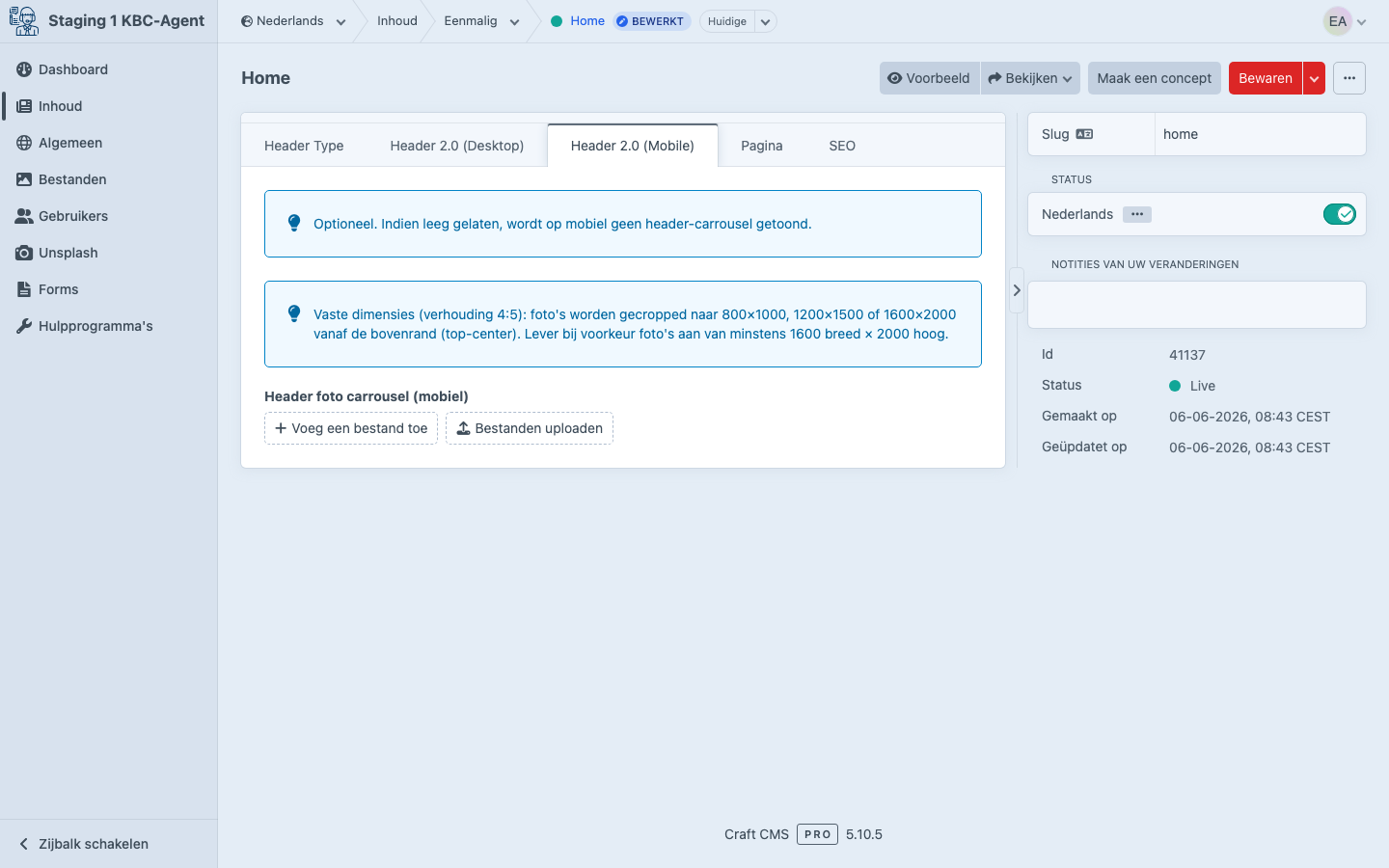Click the notes field for your changes

[1197, 305]
